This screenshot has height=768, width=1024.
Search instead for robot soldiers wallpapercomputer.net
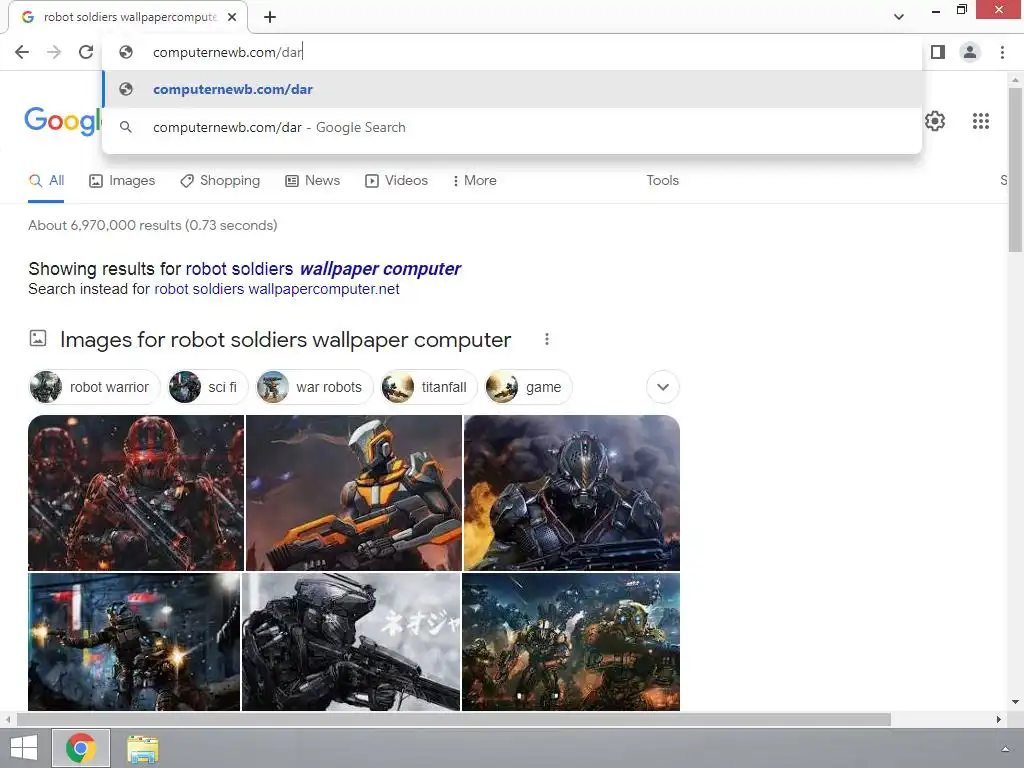277,289
